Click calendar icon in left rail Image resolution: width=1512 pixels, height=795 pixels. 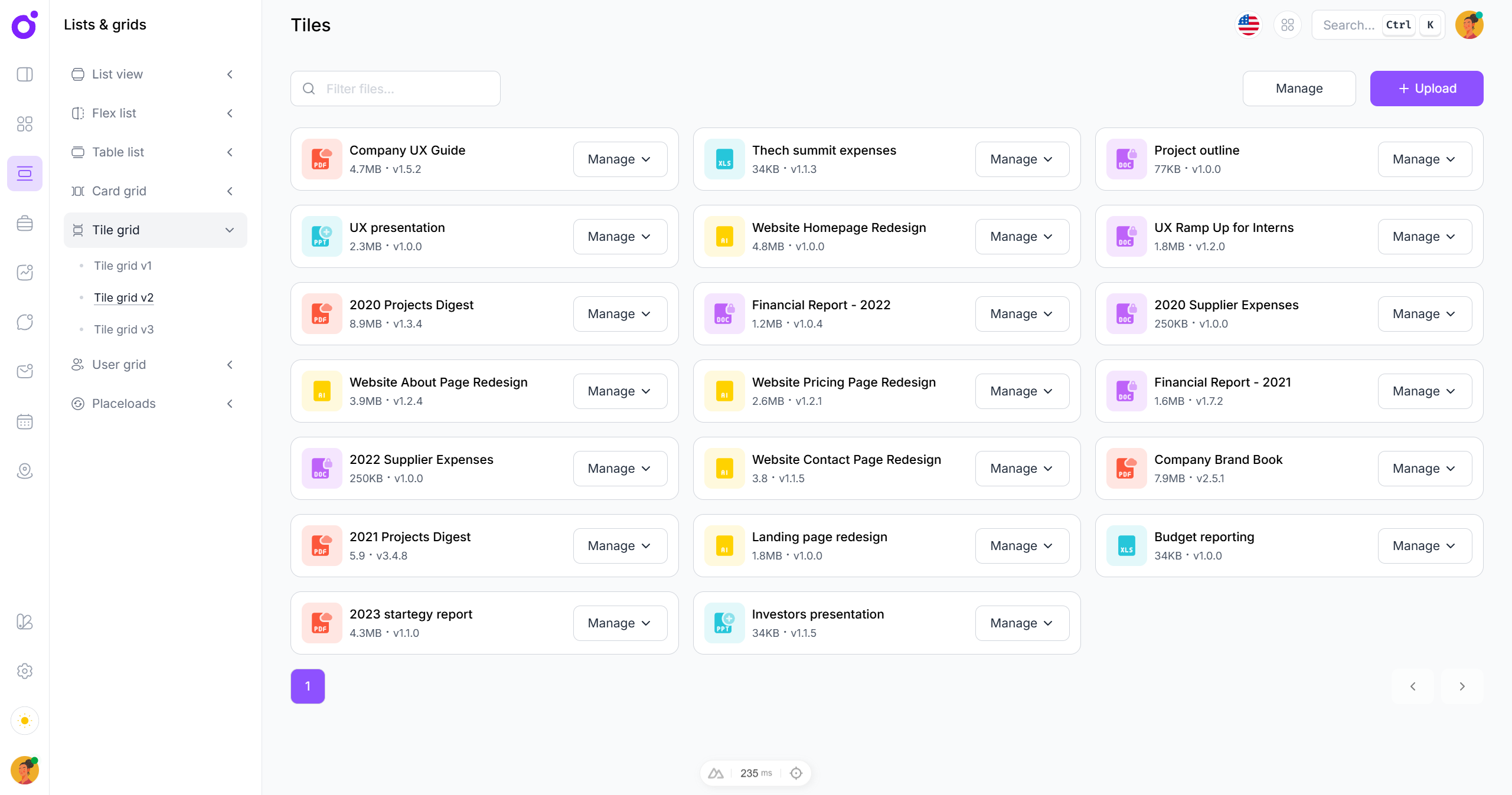pyautogui.click(x=25, y=421)
